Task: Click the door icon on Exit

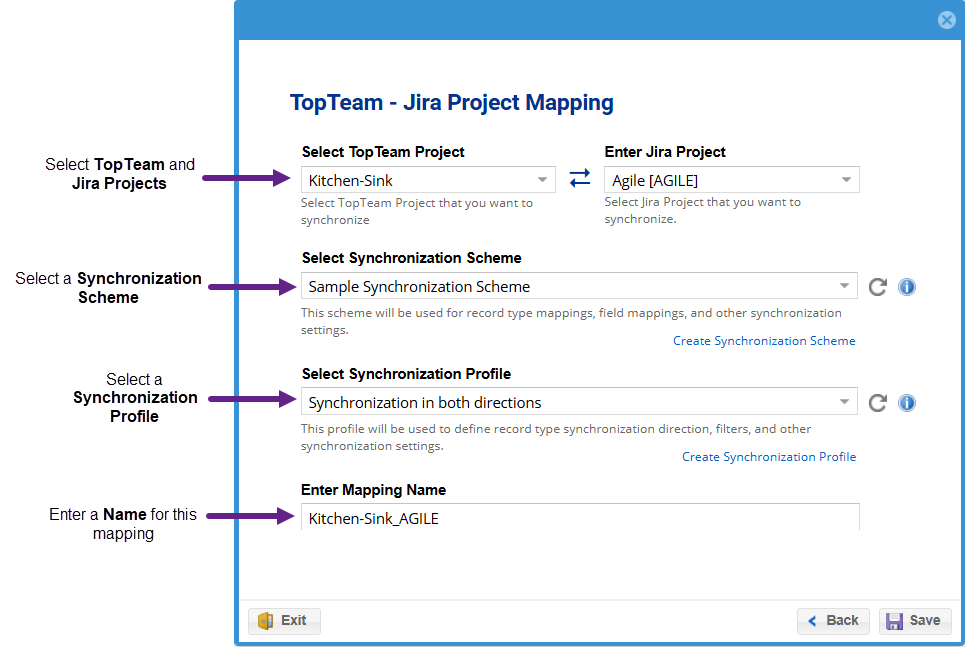Action: tap(266, 621)
